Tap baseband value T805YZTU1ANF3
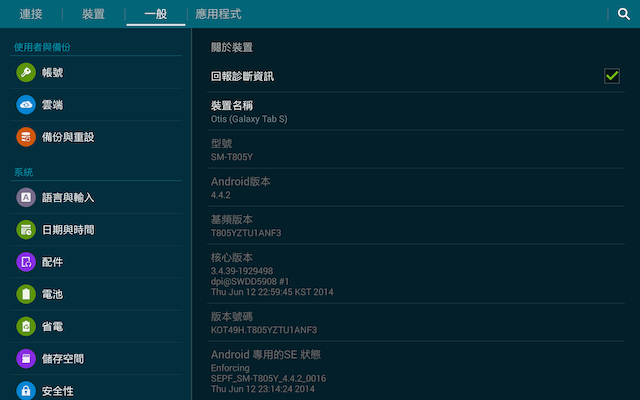This screenshot has width=640, height=400. pos(246,233)
